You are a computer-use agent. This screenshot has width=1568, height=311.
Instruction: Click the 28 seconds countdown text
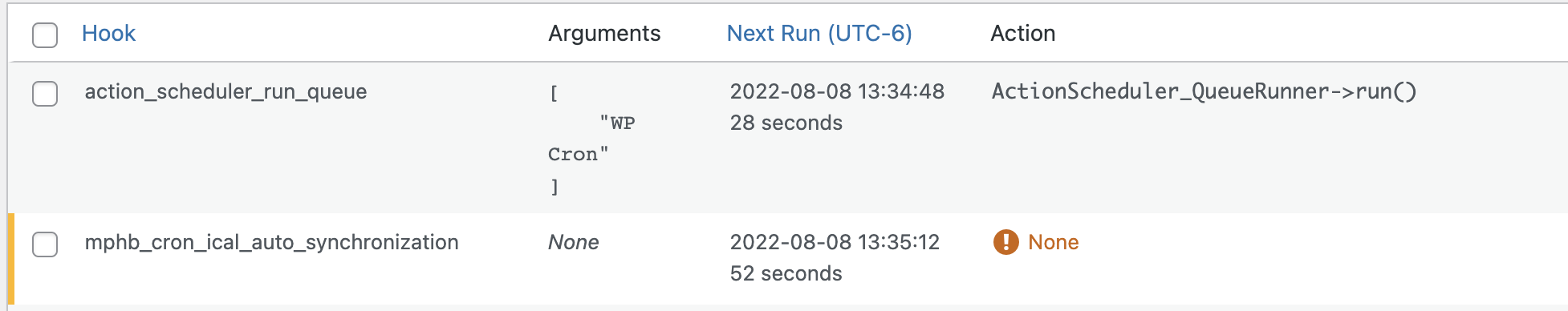(x=786, y=123)
